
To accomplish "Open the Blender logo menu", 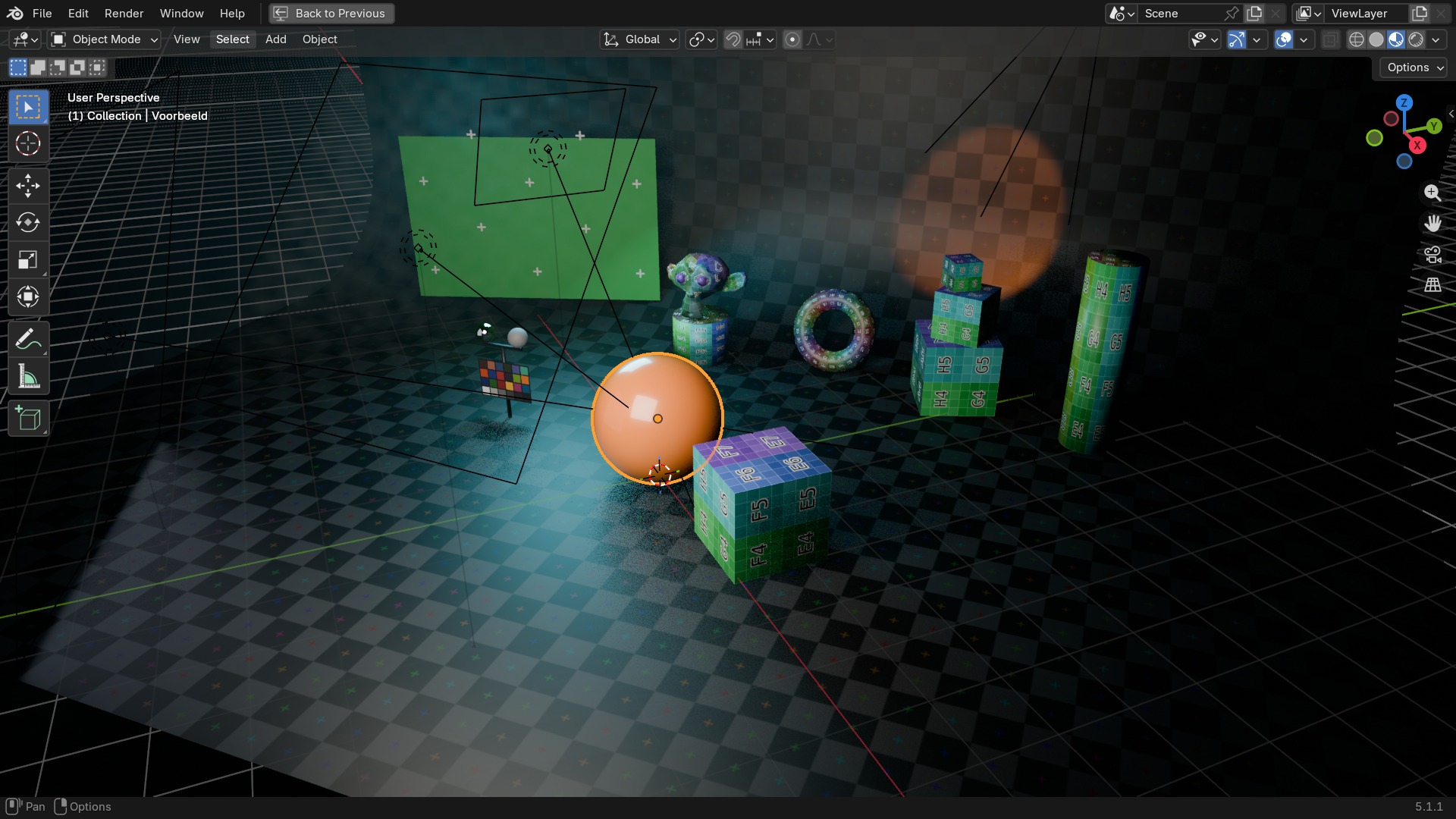I will coord(14,14).
